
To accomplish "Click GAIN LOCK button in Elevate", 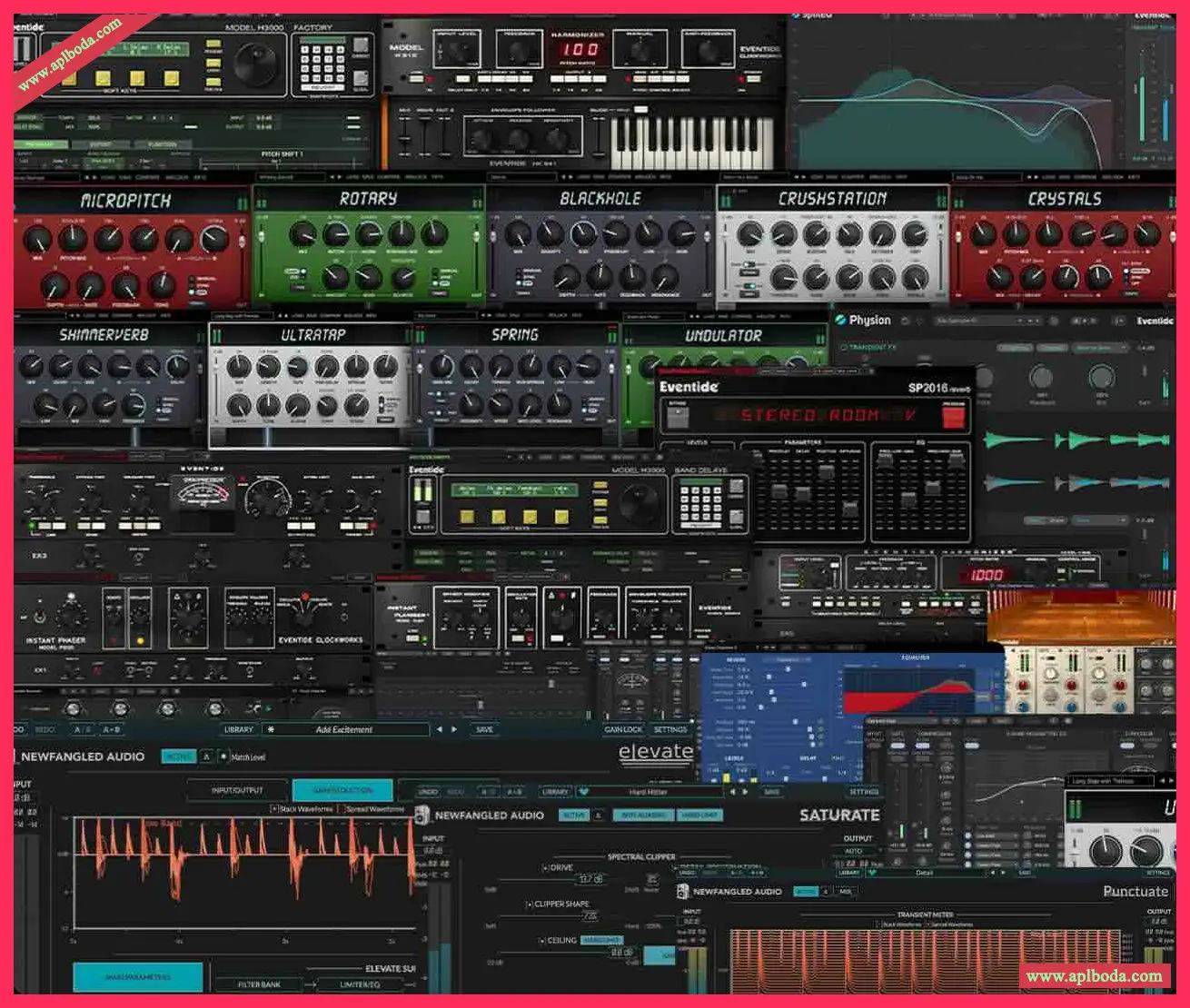I will (623, 729).
